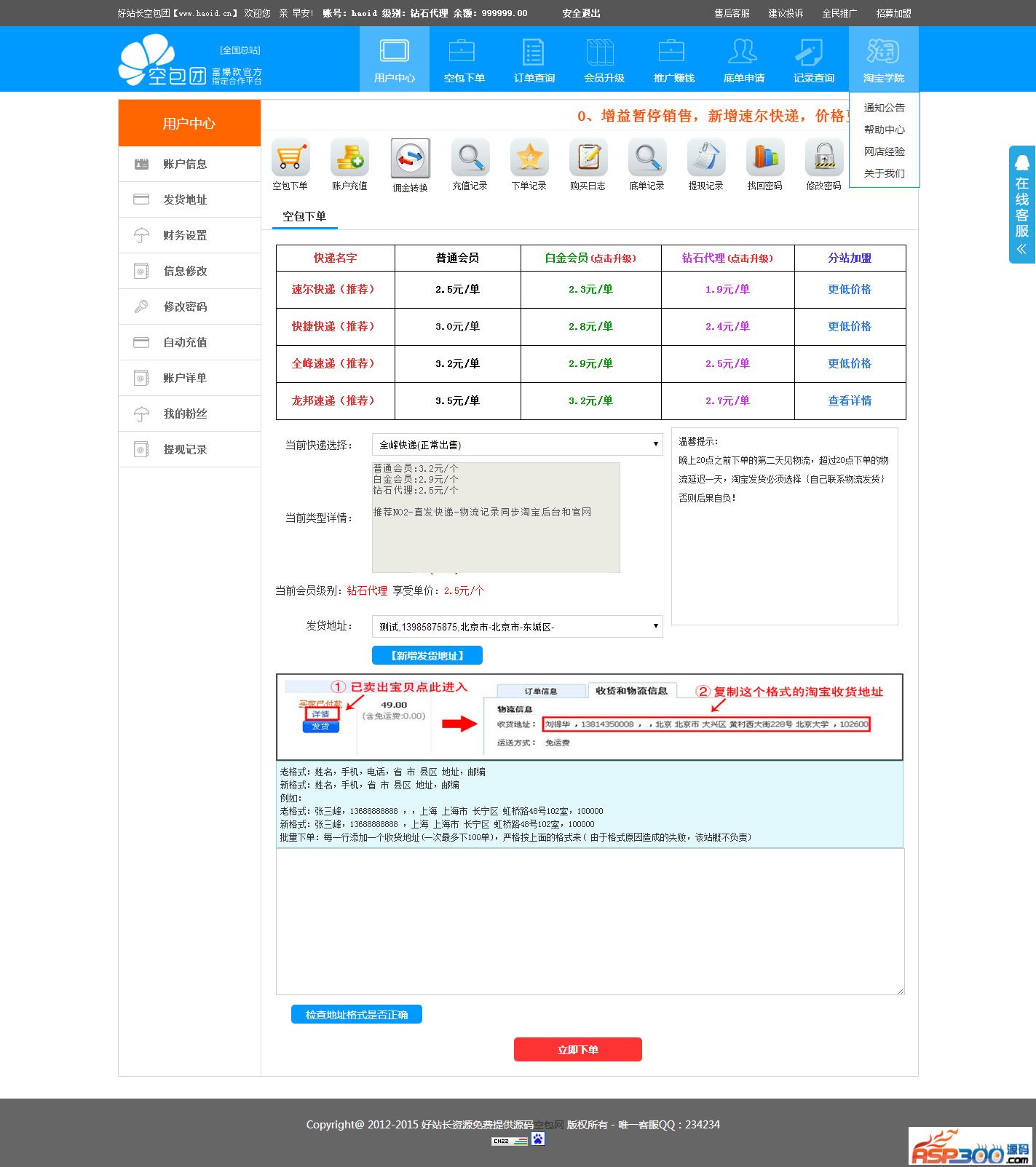This screenshot has width=1036, height=1167.
Task: Open 充值记录 magnifier icon
Action: tap(470, 157)
